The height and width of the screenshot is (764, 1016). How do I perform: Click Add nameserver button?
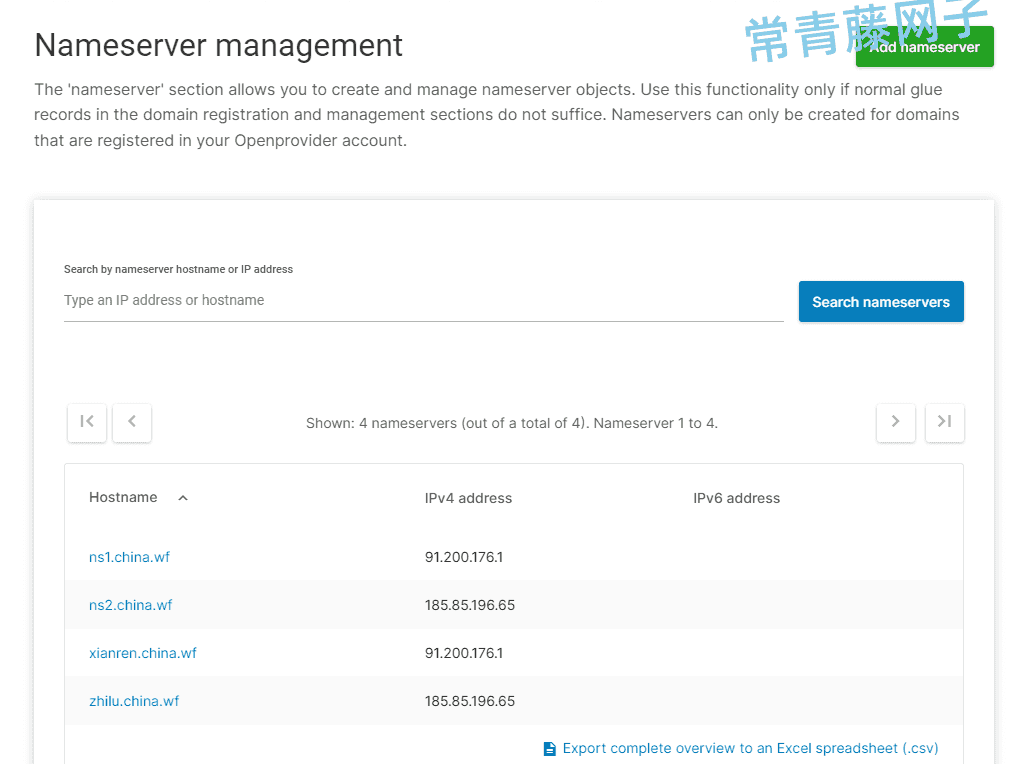click(x=924, y=47)
